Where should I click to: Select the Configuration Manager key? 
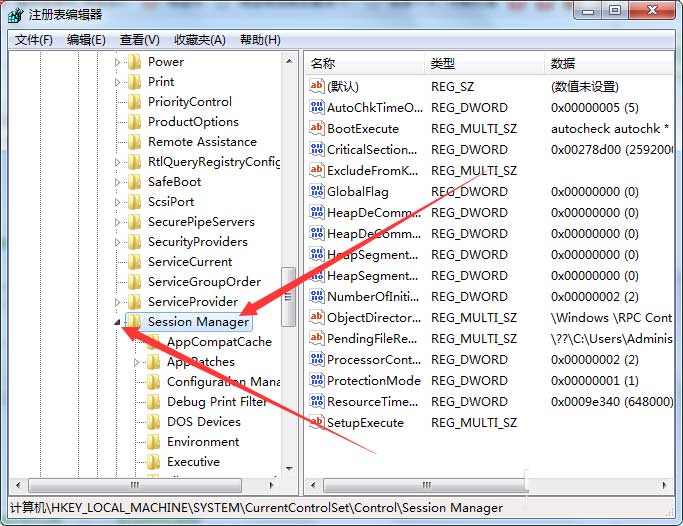(x=223, y=382)
